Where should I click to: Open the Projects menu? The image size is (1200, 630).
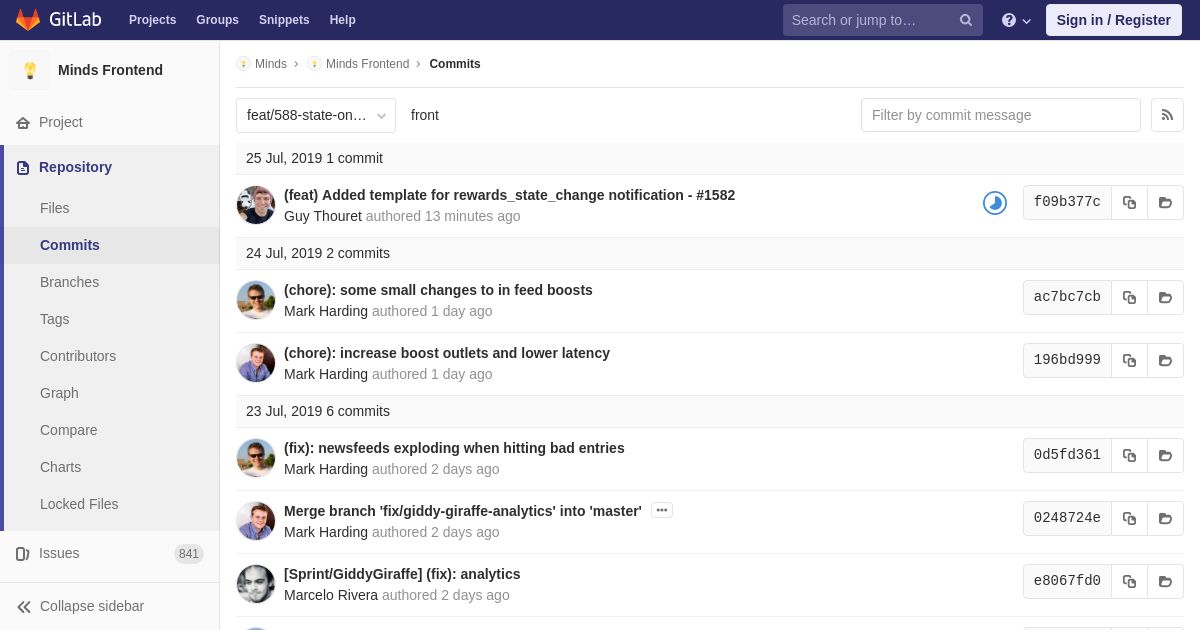[x=152, y=20]
